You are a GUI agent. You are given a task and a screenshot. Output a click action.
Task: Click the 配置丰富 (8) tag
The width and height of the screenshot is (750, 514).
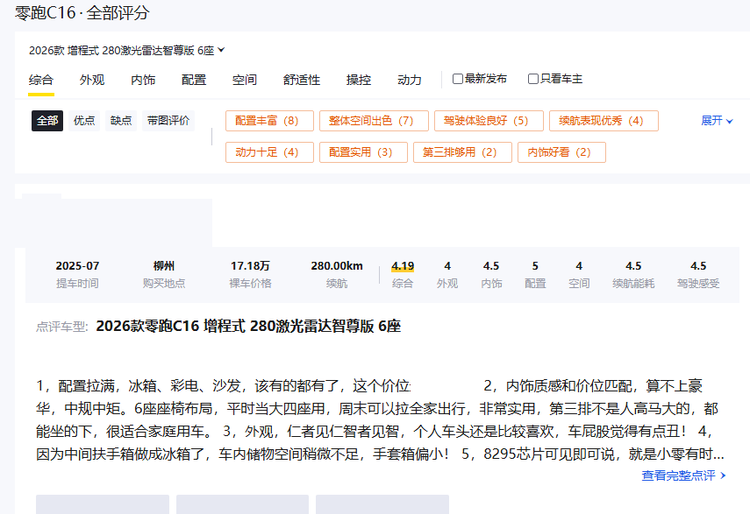pyautogui.click(x=267, y=121)
